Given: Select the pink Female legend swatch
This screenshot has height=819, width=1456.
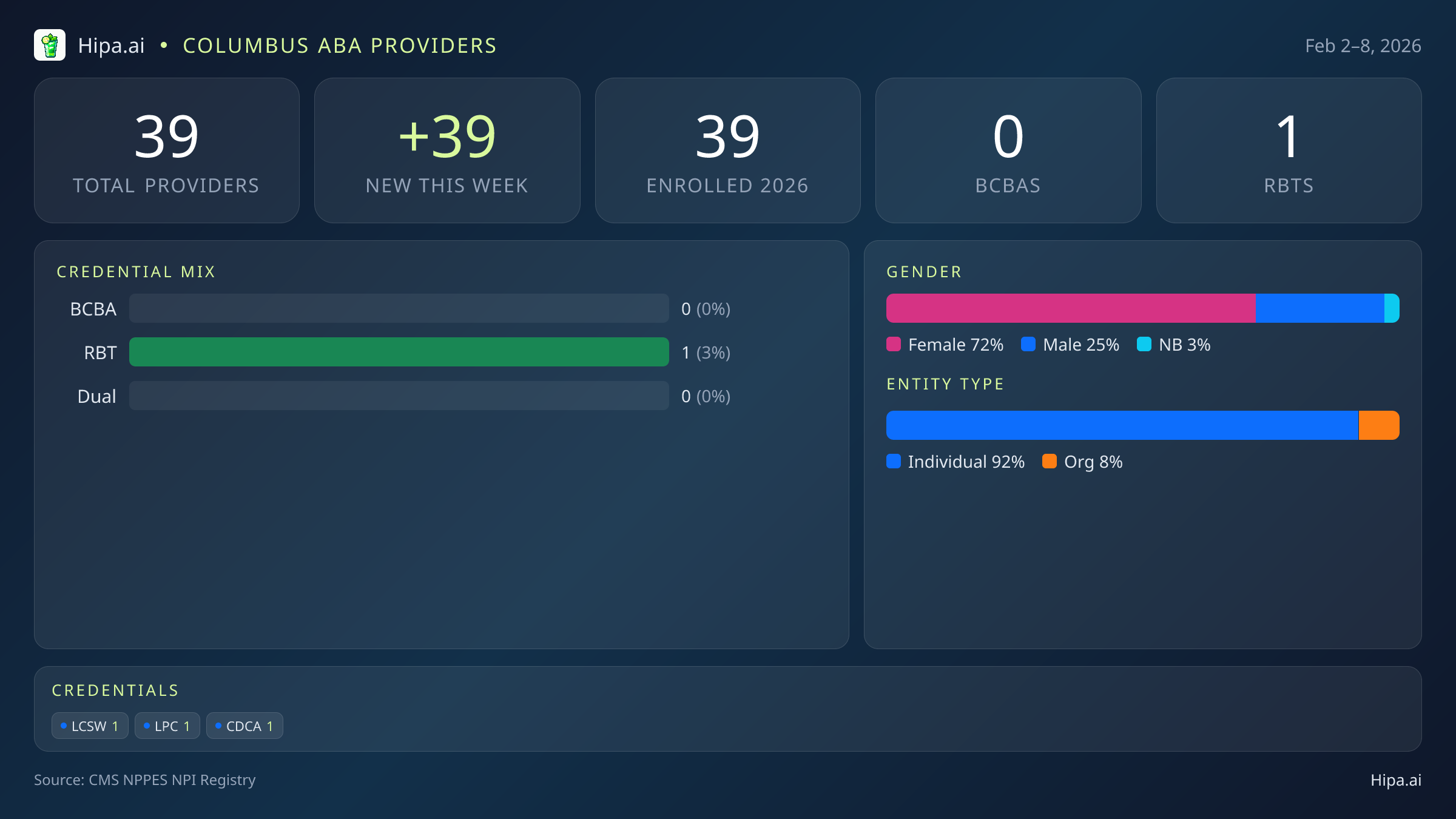Looking at the screenshot, I should pos(894,345).
